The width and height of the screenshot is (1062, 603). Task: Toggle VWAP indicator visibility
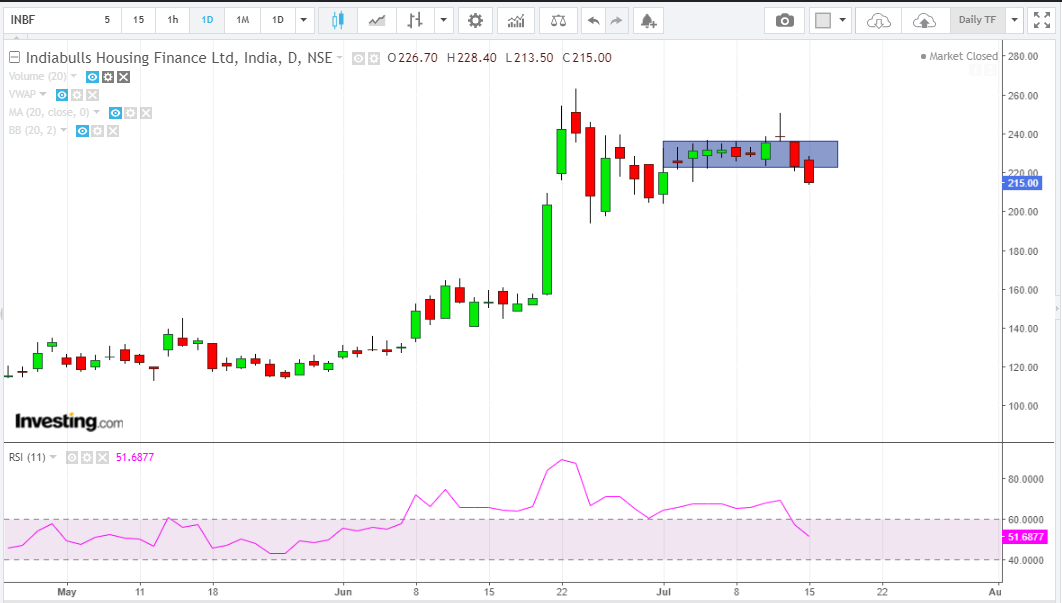(x=62, y=95)
